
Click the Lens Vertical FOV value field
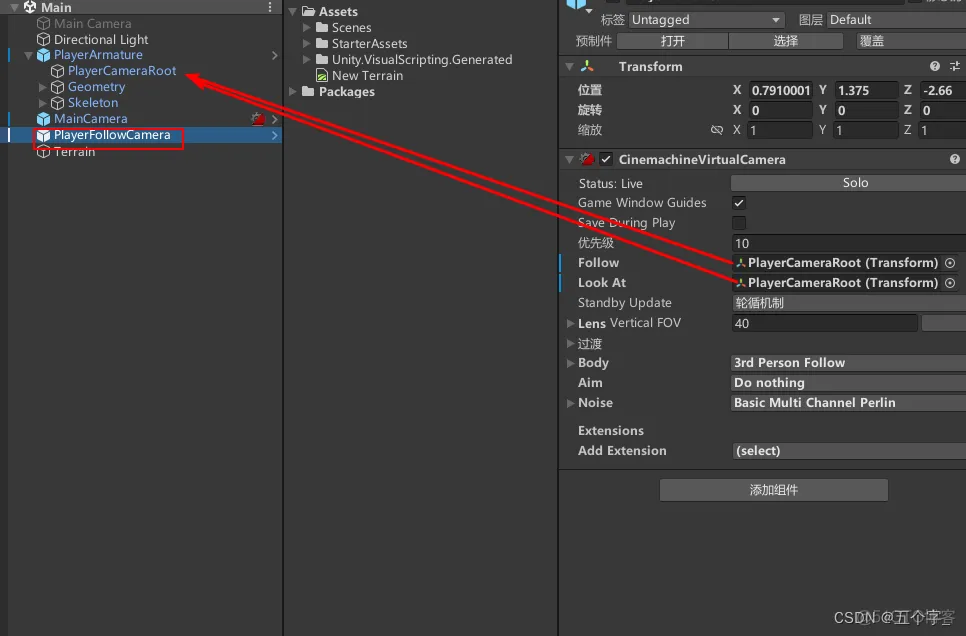pyautogui.click(x=824, y=324)
